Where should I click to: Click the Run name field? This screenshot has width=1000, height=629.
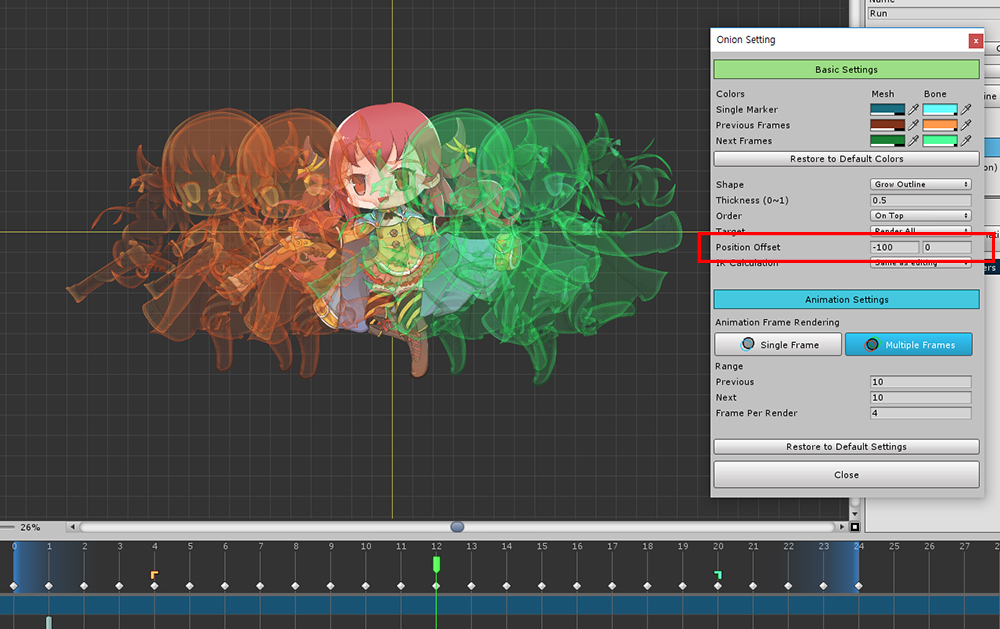point(932,13)
